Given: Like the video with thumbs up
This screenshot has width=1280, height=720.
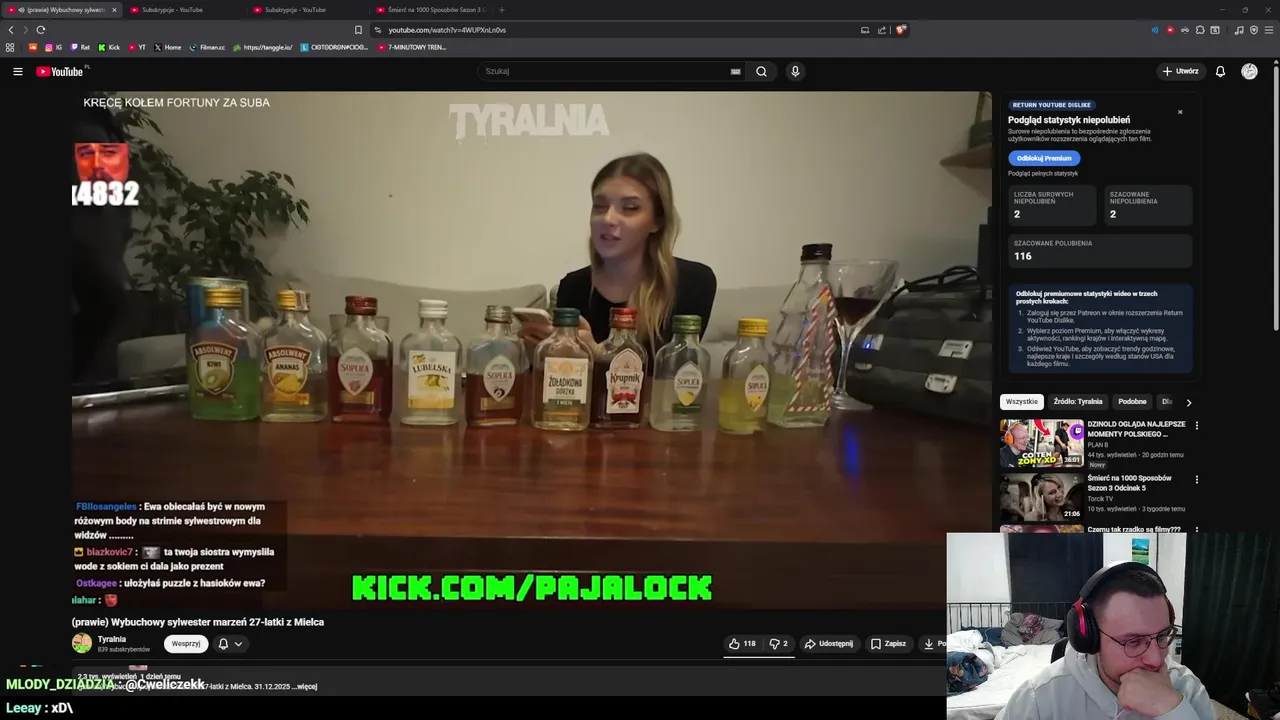Looking at the screenshot, I should (742, 644).
